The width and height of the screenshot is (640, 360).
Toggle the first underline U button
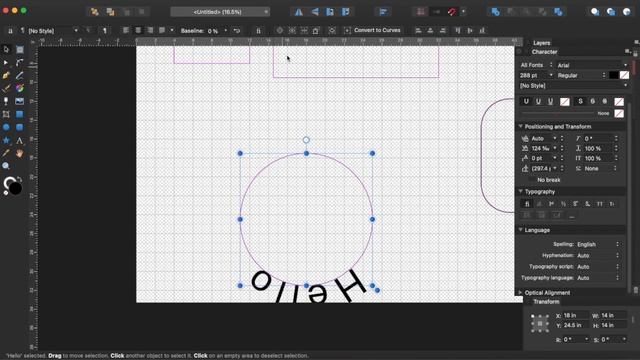[526, 102]
